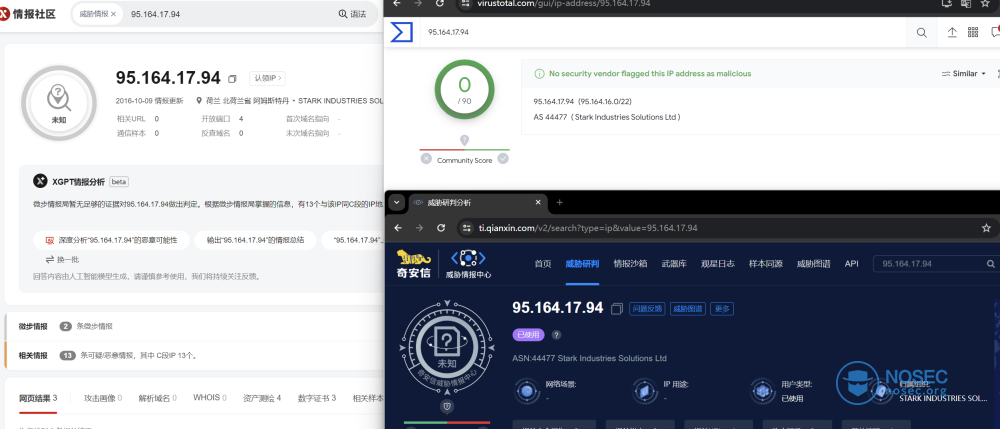
Task: Click the VirusTotal sigma logo
Action: coord(402,33)
